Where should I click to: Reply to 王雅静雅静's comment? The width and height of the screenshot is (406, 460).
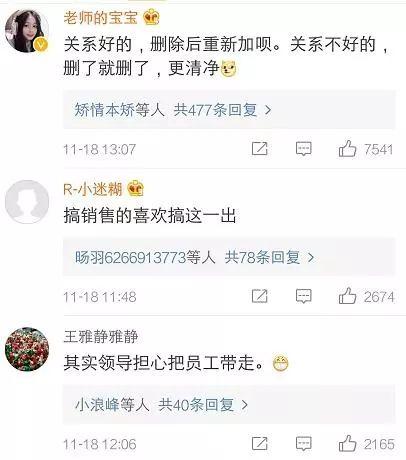(304, 444)
